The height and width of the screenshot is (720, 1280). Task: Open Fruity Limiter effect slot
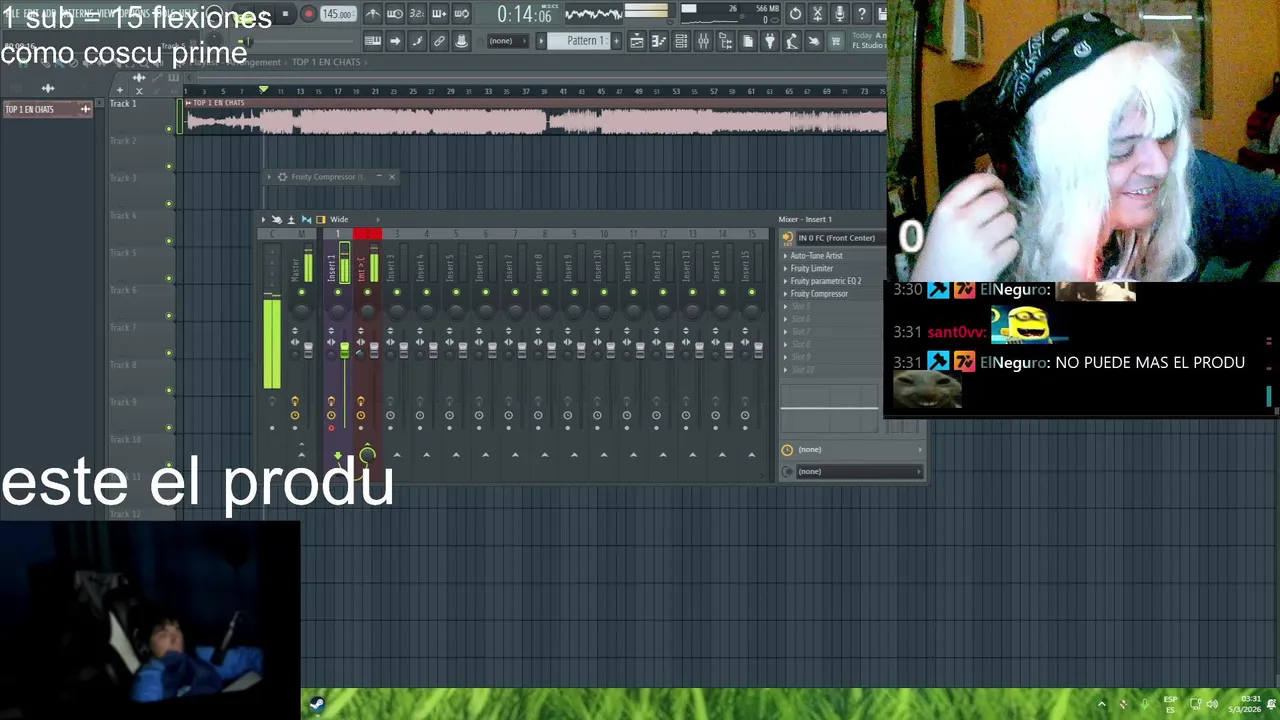pyautogui.click(x=812, y=268)
